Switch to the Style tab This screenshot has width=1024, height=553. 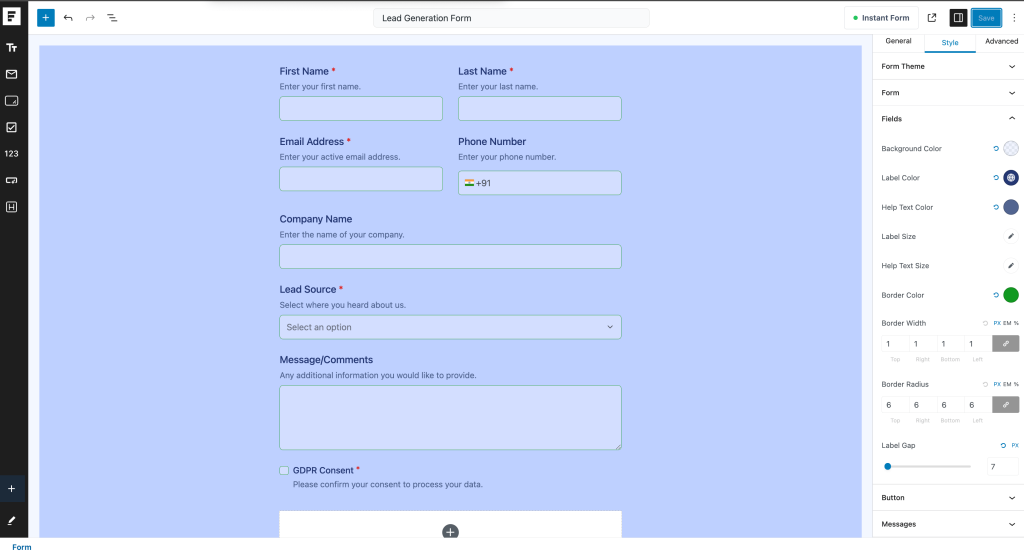click(x=950, y=42)
